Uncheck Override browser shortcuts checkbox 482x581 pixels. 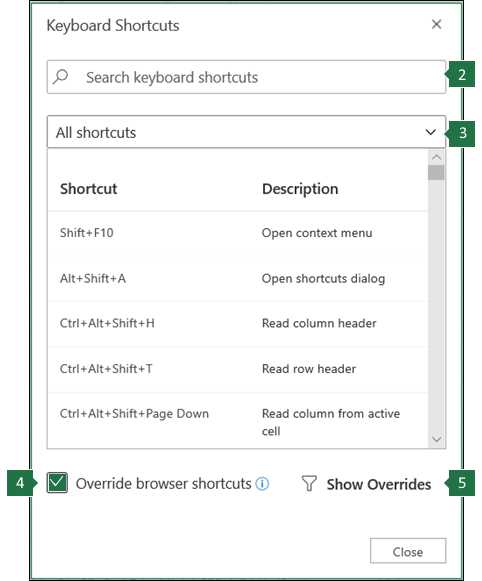coord(57,482)
